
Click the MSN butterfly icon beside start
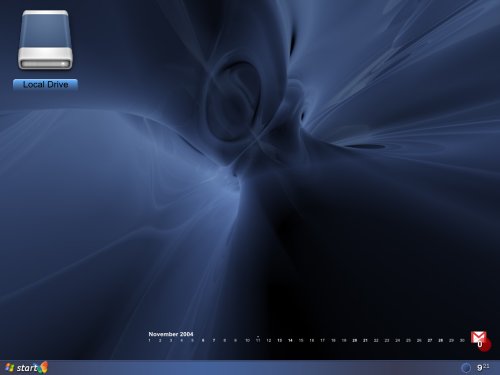coord(43,367)
